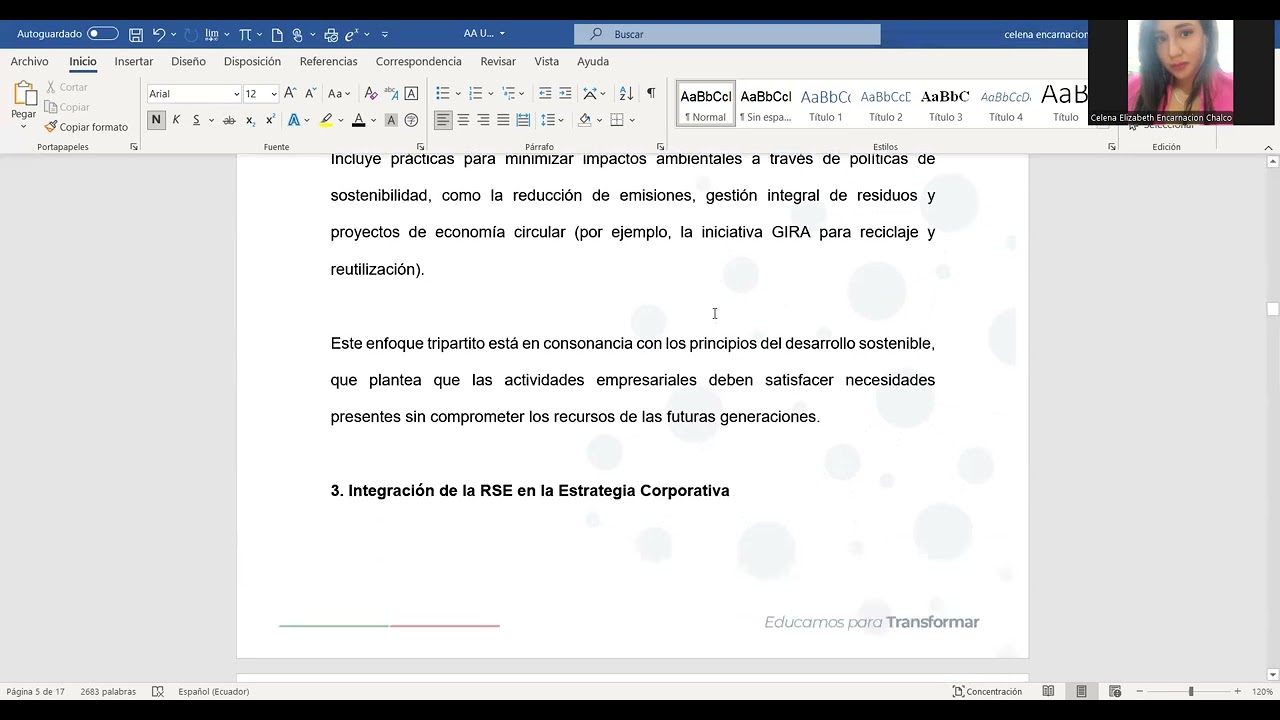Switch to the Referencias tab
The height and width of the screenshot is (720, 1280).
(x=328, y=61)
